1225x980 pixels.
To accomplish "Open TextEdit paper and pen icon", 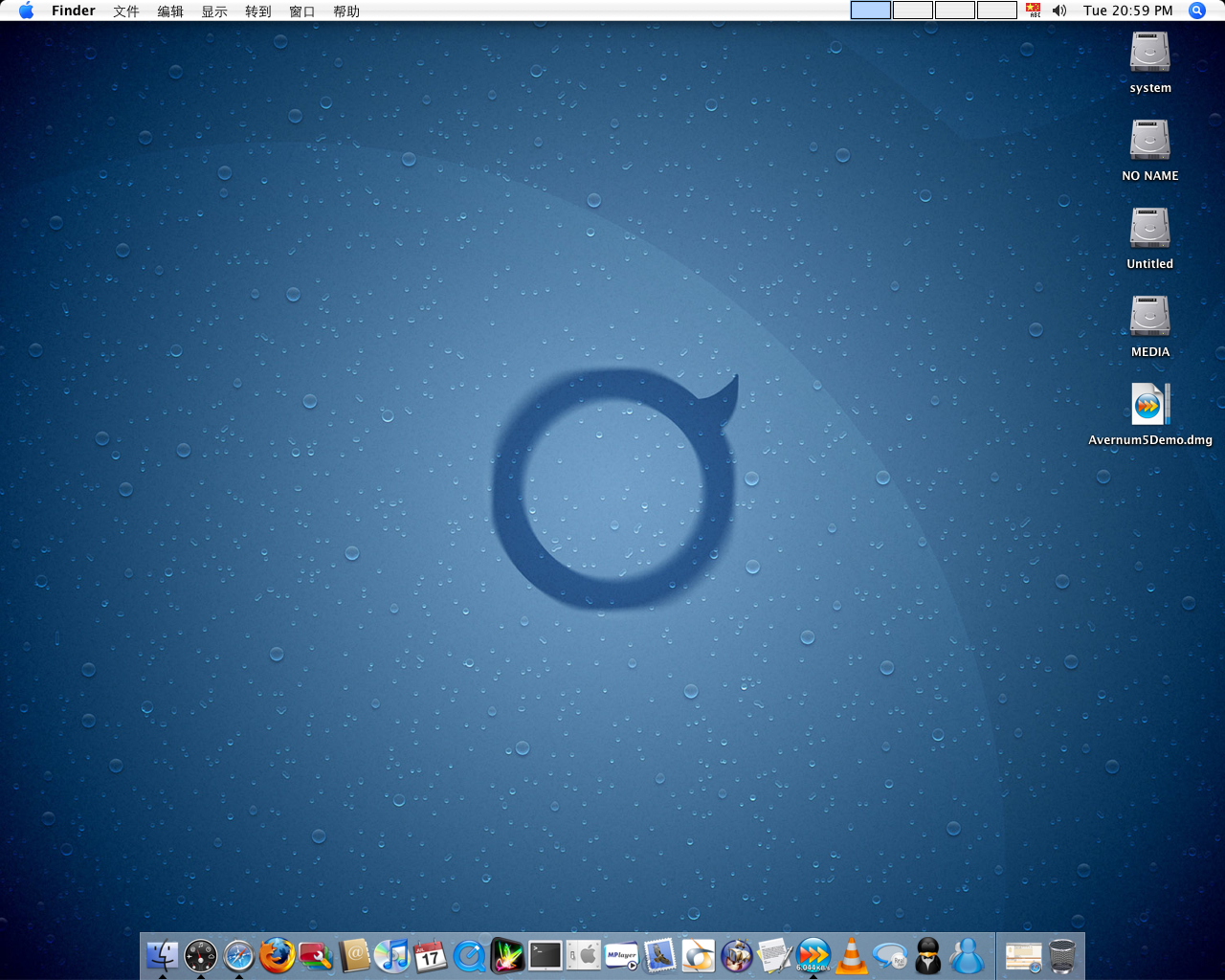I will coord(775,955).
